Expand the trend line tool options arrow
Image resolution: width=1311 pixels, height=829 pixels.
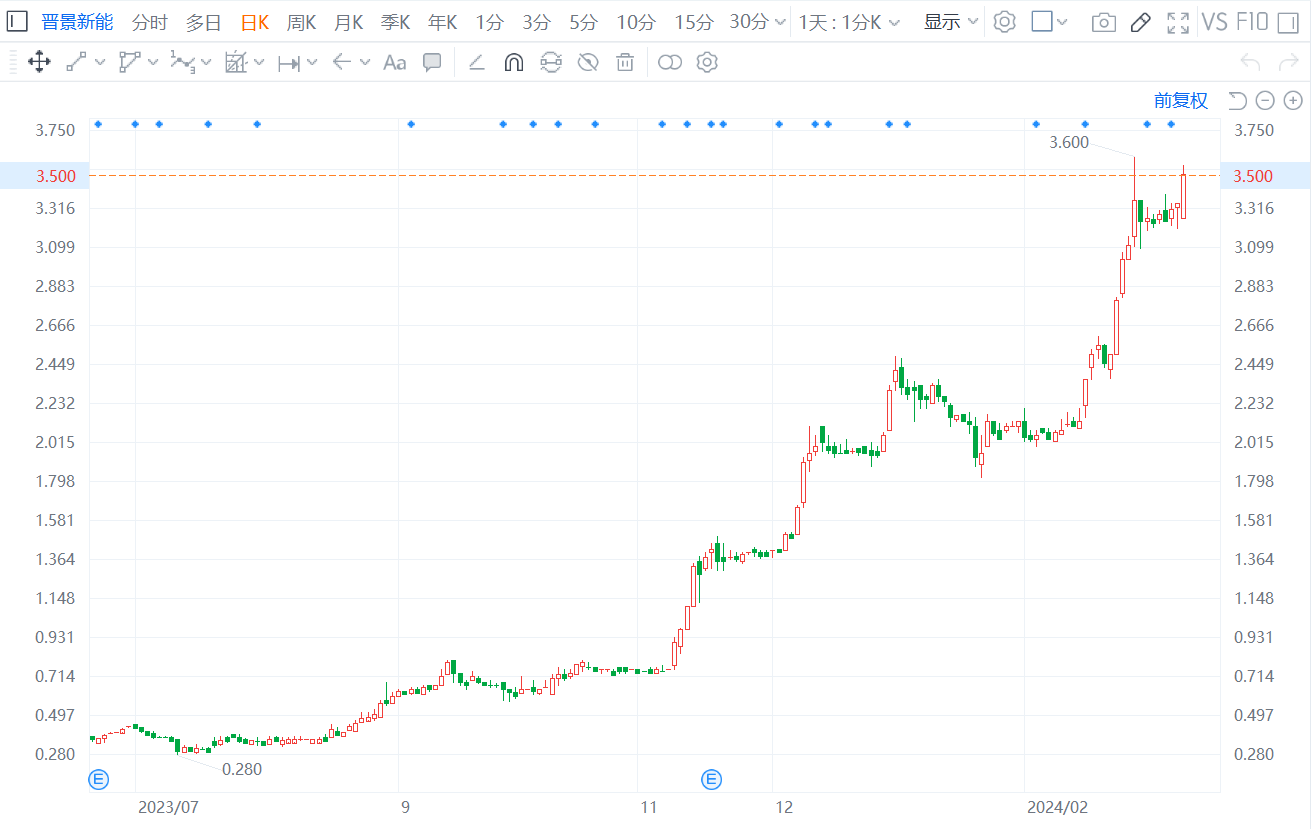tap(100, 63)
